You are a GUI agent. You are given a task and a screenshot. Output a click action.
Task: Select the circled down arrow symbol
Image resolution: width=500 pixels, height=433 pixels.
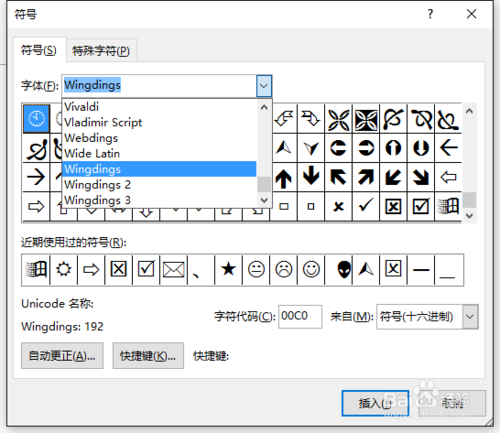click(x=421, y=148)
